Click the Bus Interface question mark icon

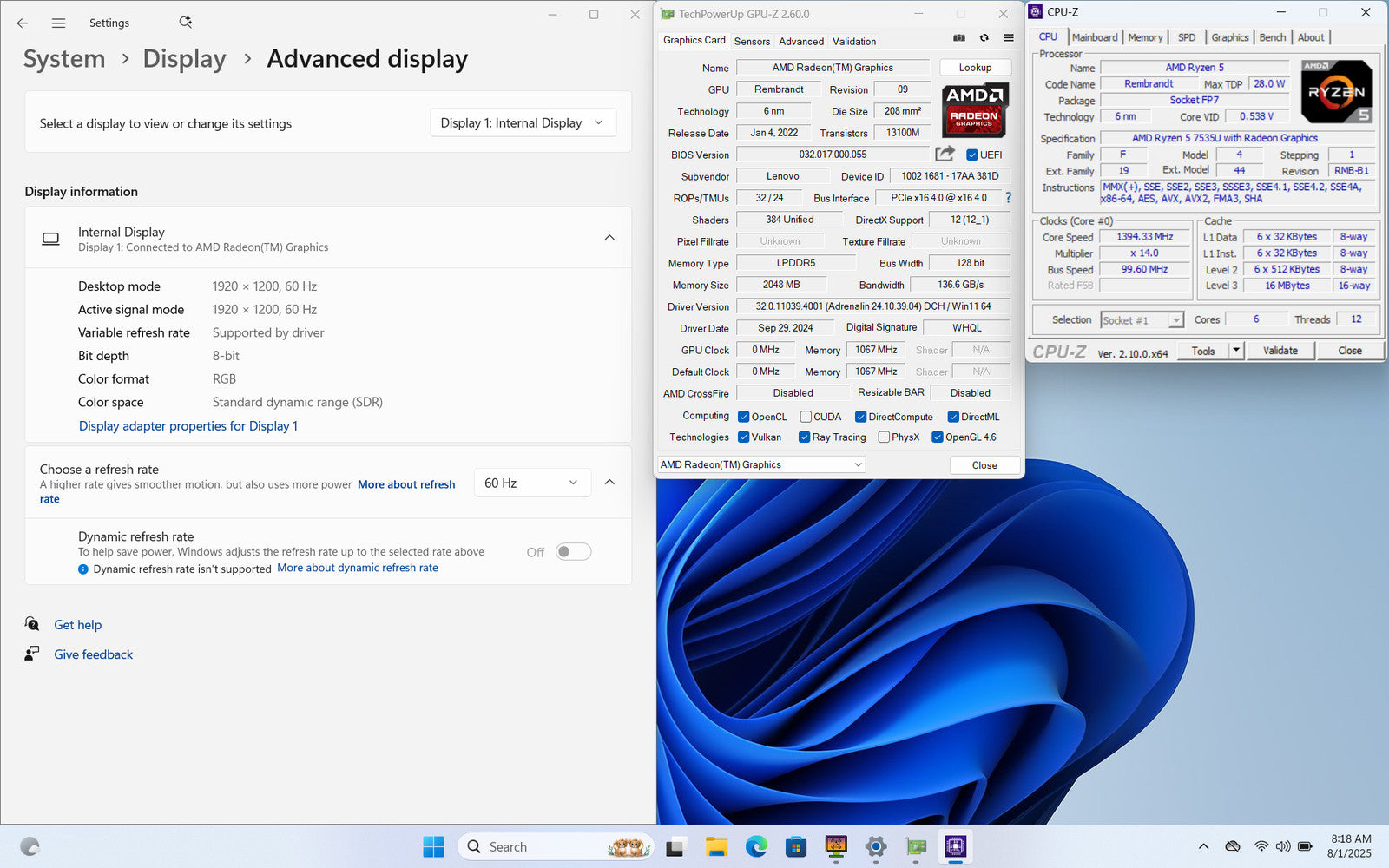point(1008,198)
